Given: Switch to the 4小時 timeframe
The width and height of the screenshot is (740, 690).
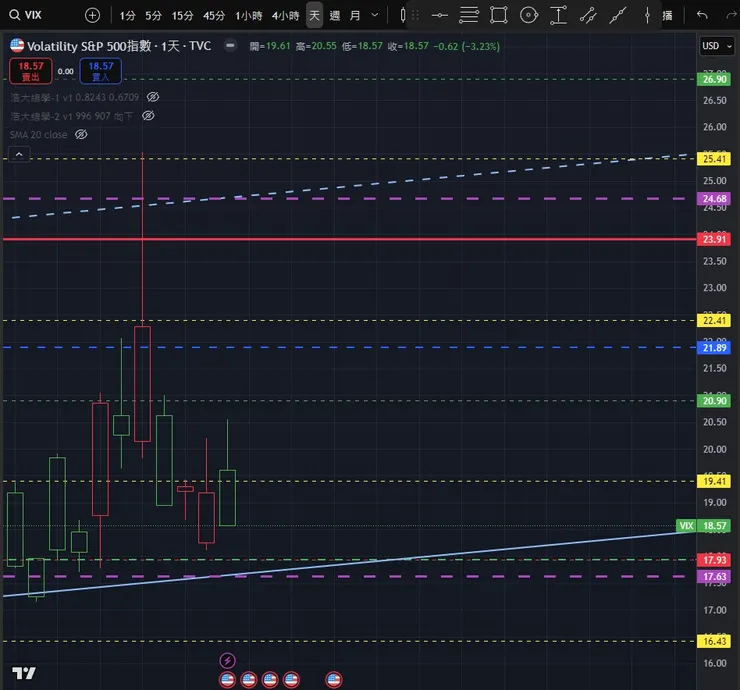Looking at the screenshot, I should pyautogui.click(x=286, y=16).
